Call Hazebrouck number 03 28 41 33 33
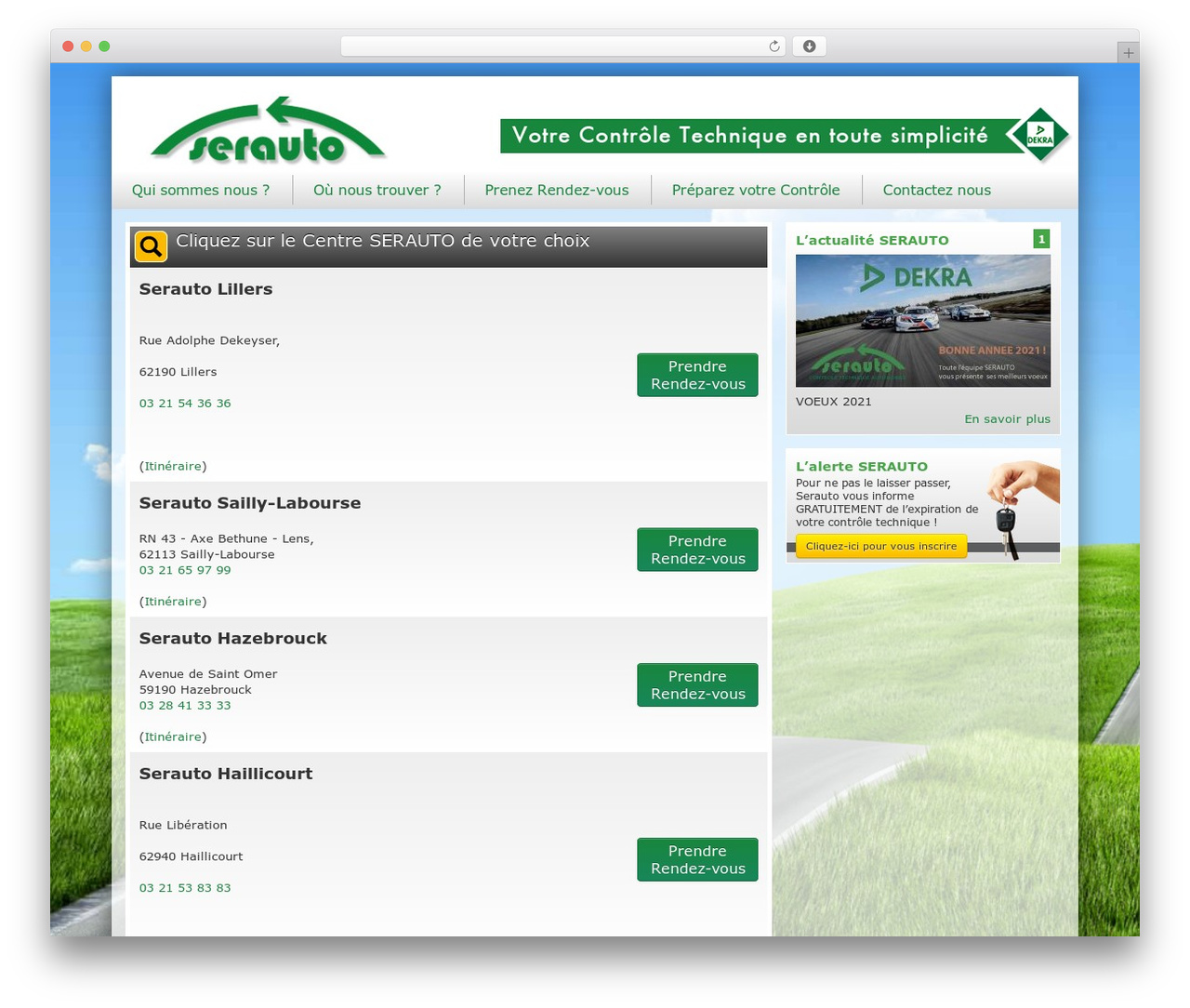Screen dimensions: 1190x1008 (x=185, y=706)
